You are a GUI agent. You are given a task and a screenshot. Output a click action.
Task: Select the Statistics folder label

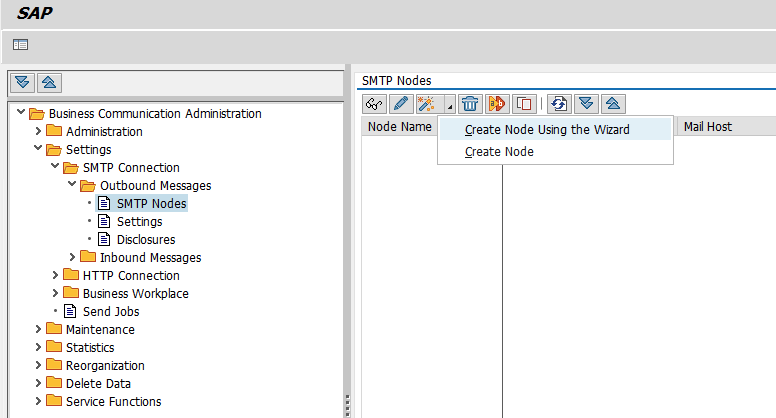(x=90, y=347)
